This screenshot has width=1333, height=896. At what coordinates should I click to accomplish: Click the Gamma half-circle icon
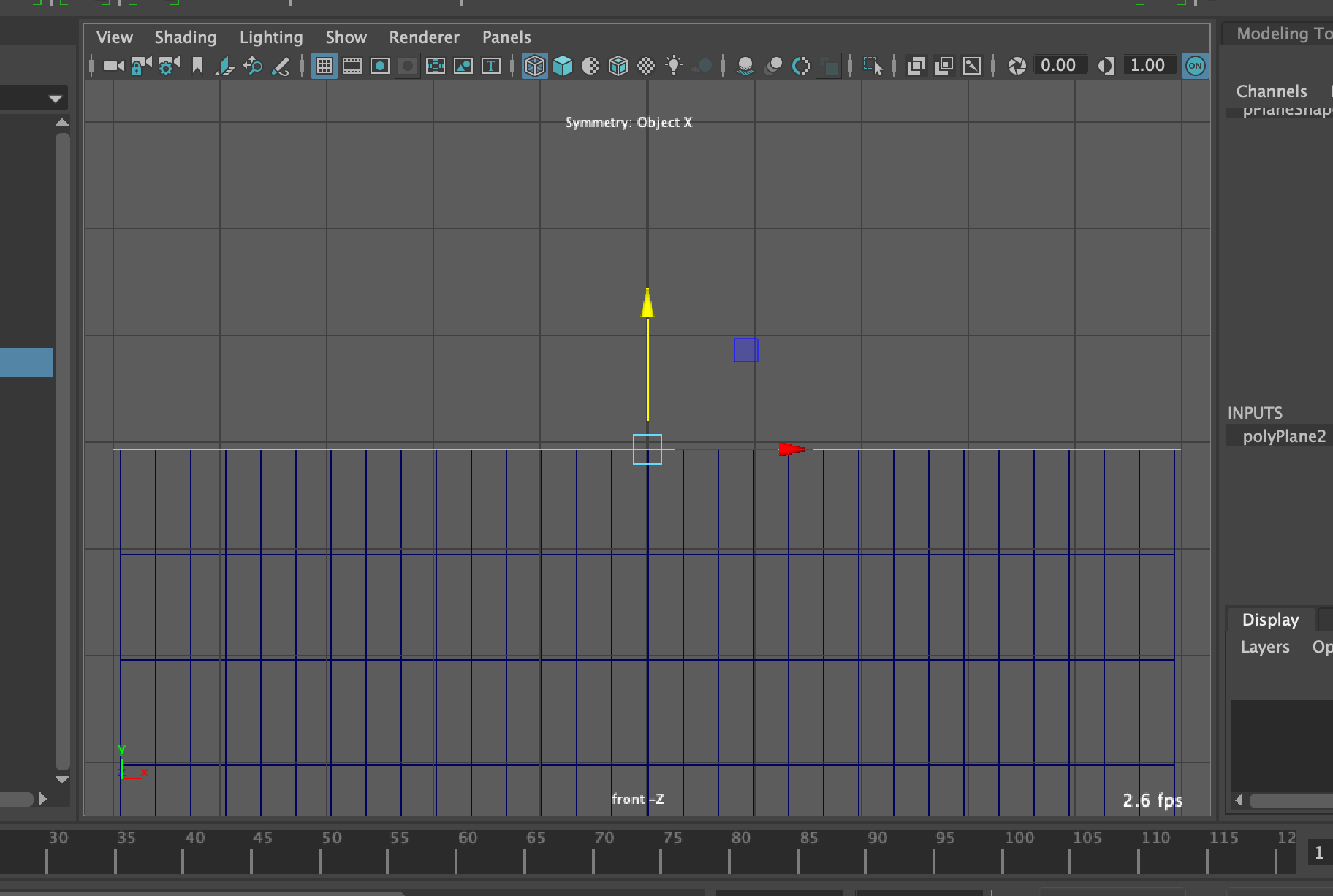point(1106,66)
